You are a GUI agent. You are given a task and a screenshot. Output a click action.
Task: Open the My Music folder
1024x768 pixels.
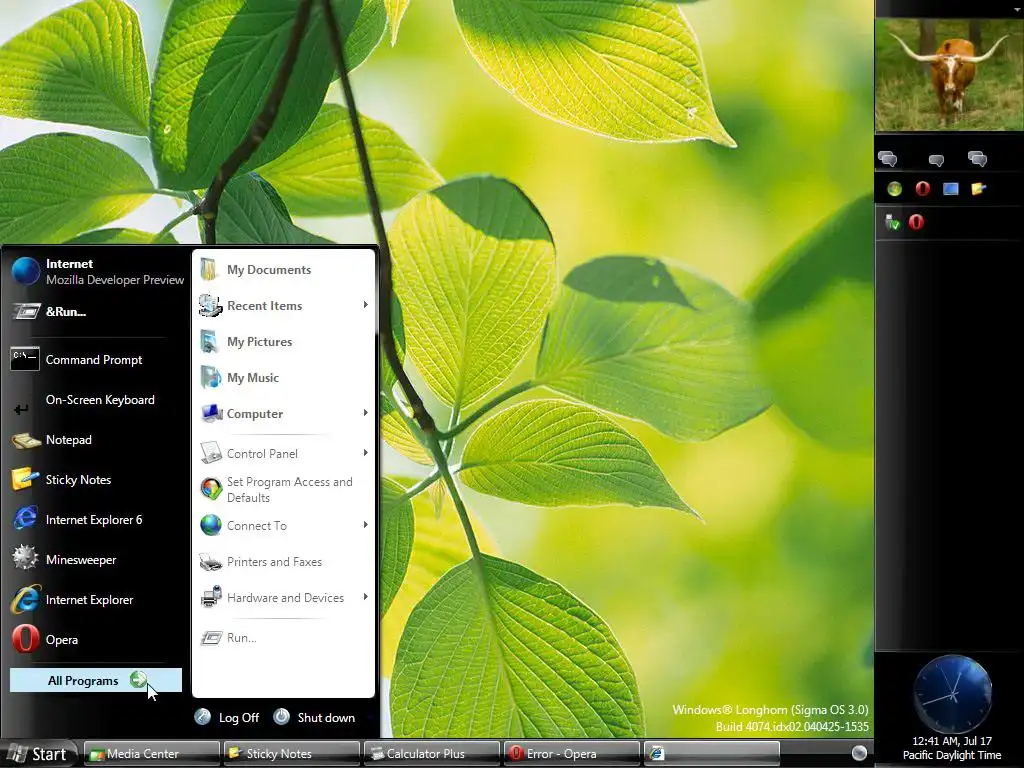pyautogui.click(x=283, y=377)
